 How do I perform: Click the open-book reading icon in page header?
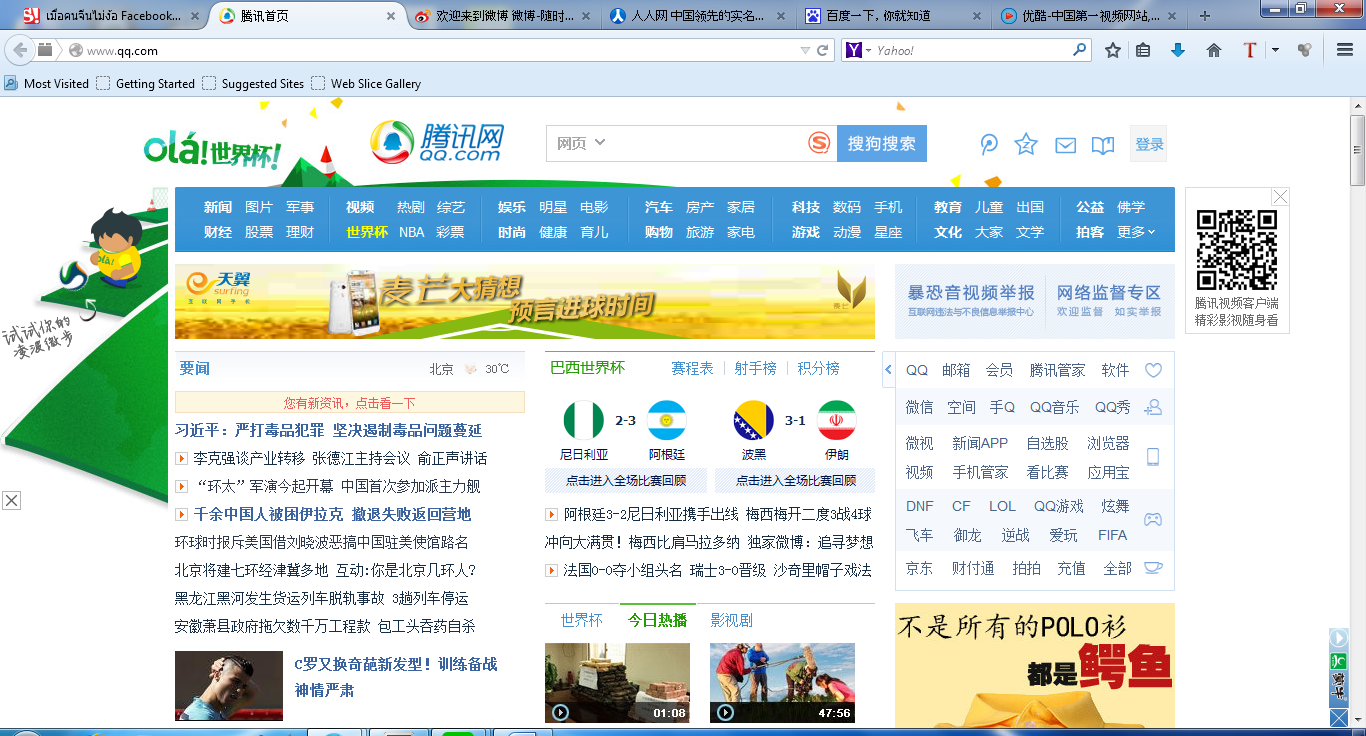[1103, 146]
